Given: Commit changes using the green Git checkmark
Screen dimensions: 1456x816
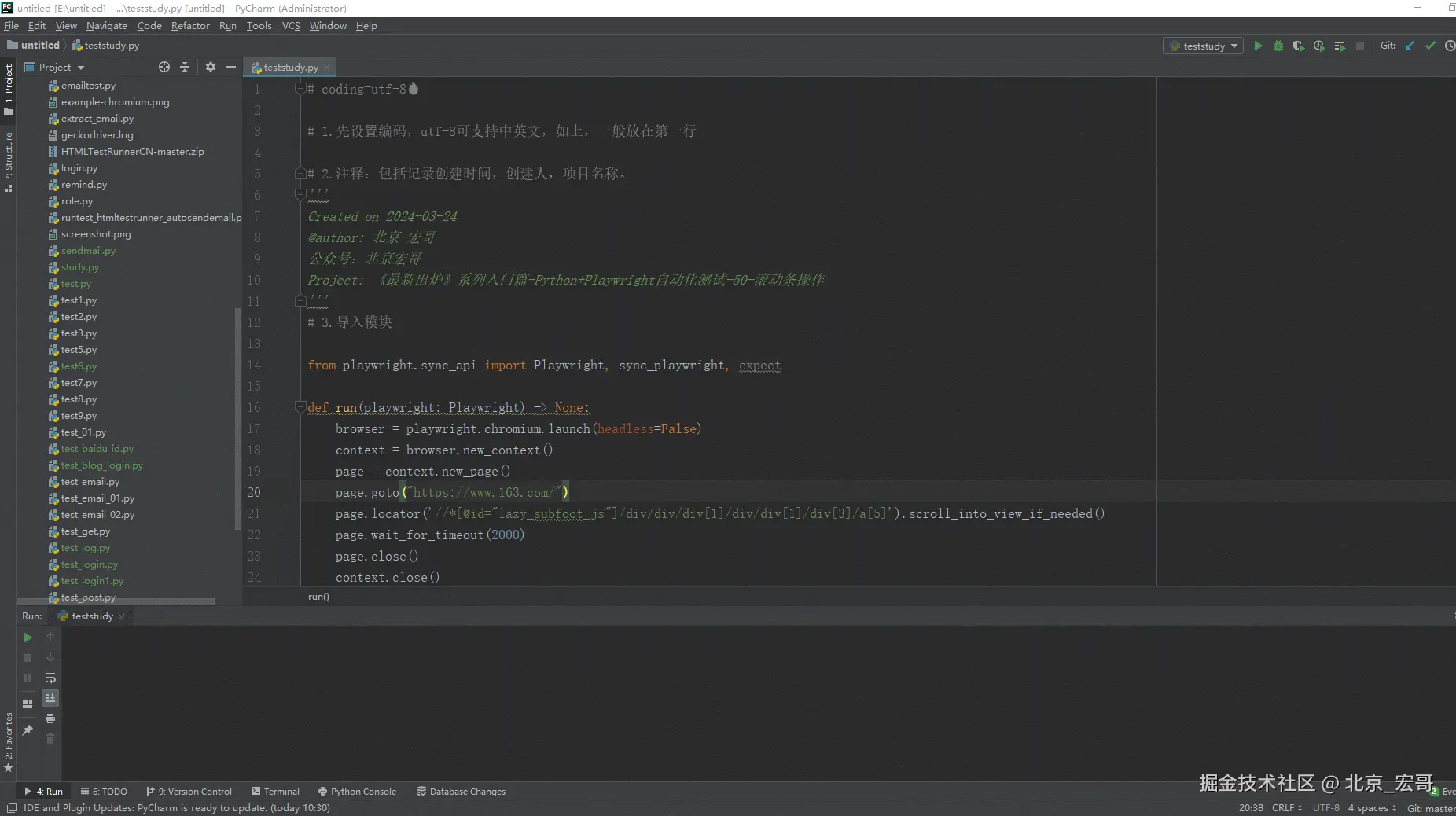Looking at the screenshot, I should point(1430,46).
